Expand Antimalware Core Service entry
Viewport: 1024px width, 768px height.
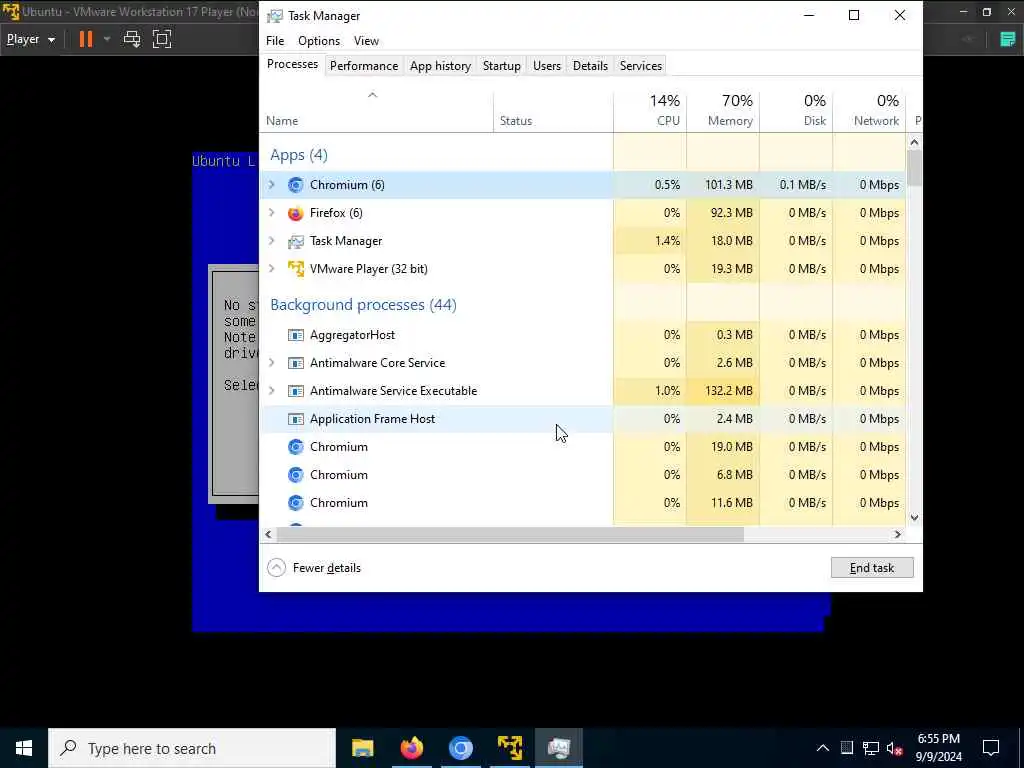[272, 363]
